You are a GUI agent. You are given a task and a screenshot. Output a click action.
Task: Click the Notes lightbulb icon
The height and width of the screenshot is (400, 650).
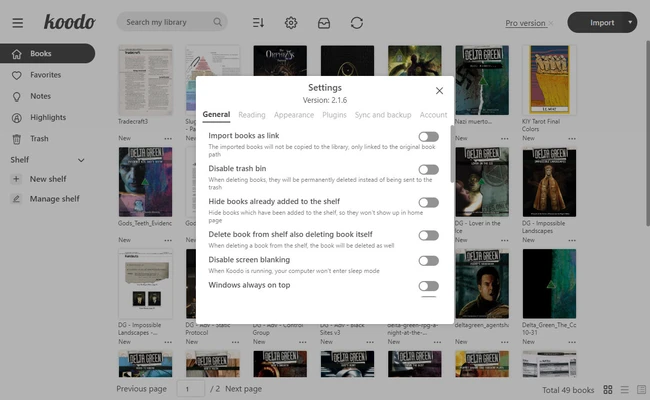click(17, 97)
